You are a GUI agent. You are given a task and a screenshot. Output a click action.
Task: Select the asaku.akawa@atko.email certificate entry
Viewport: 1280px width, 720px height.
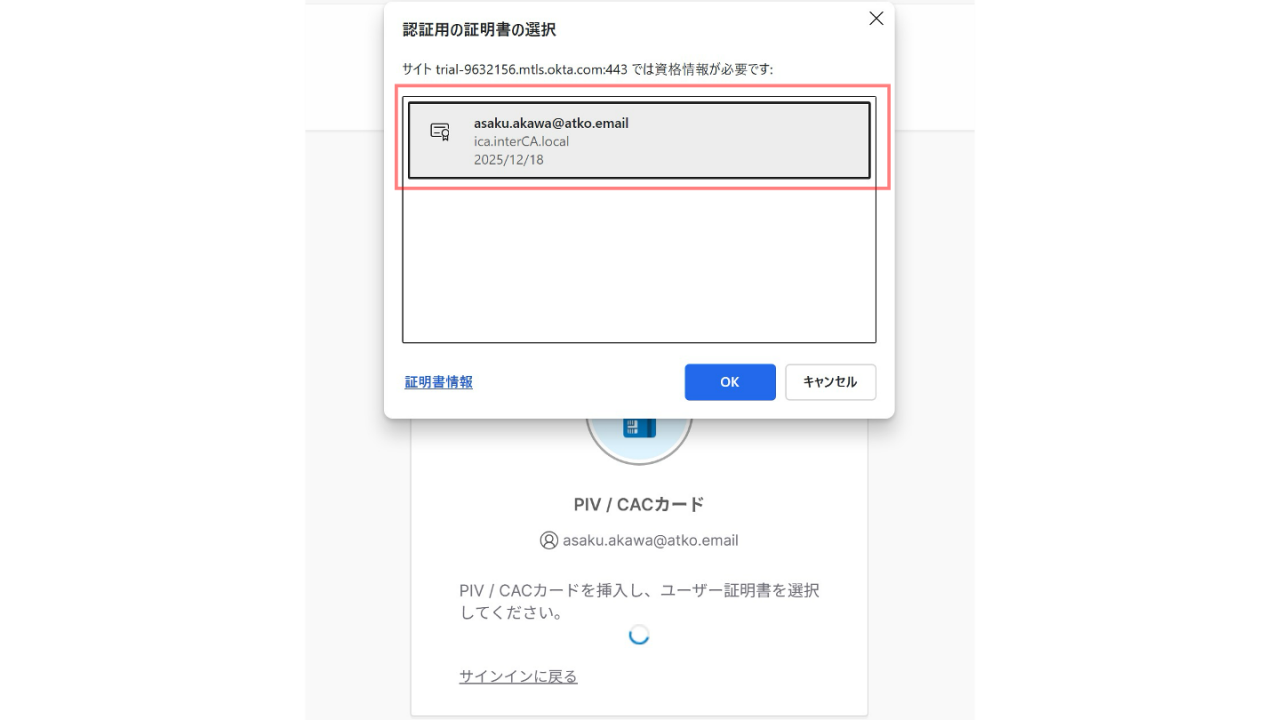(639, 140)
